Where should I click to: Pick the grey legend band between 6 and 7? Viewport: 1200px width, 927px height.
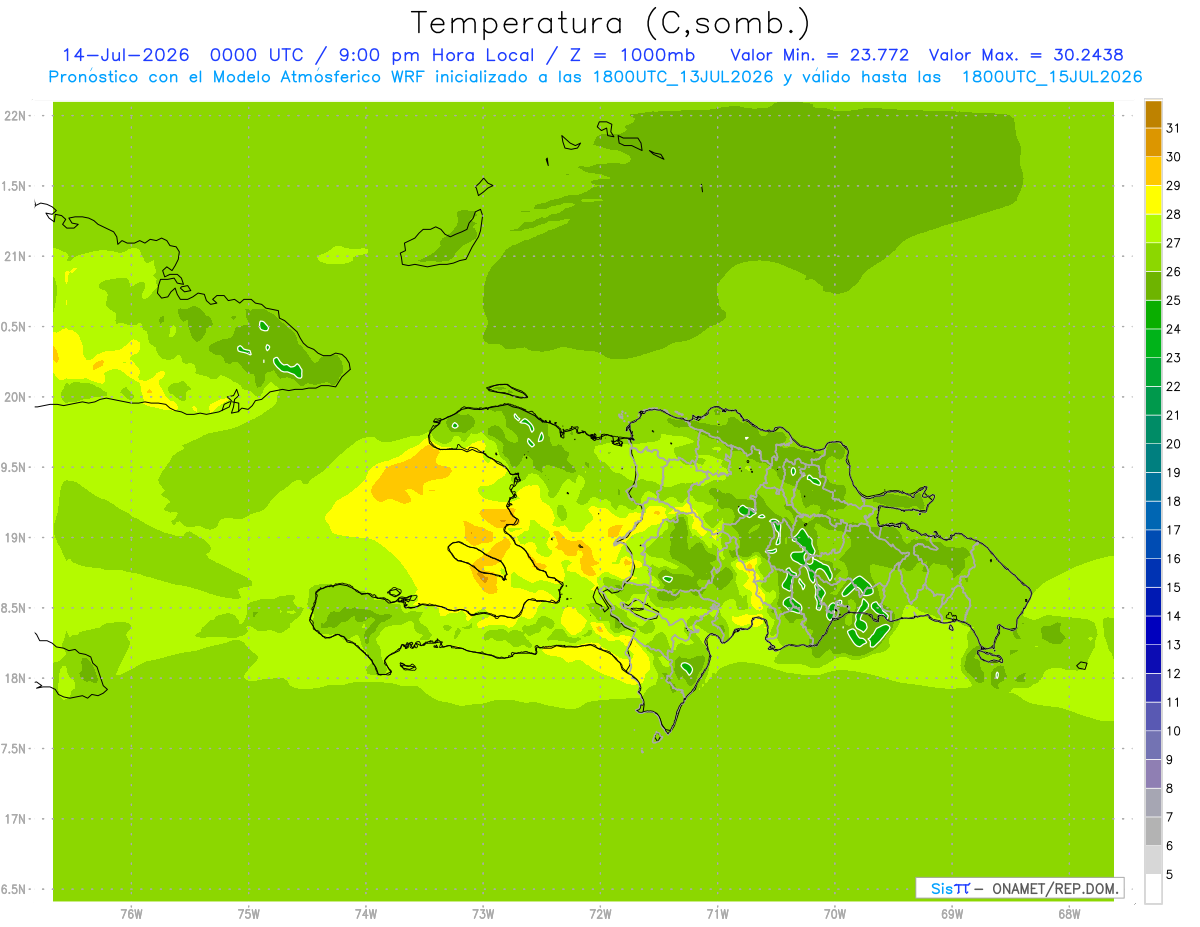point(1153,831)
